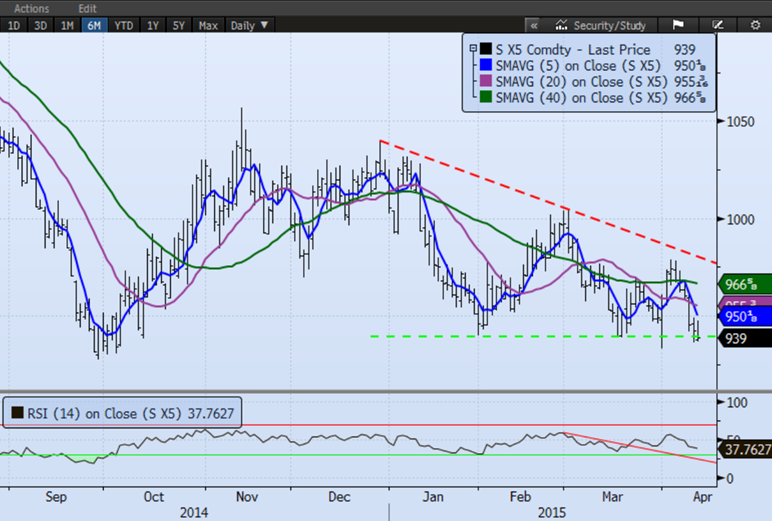Select the 1D time range
772x521 pixels.
coord(15,25)
